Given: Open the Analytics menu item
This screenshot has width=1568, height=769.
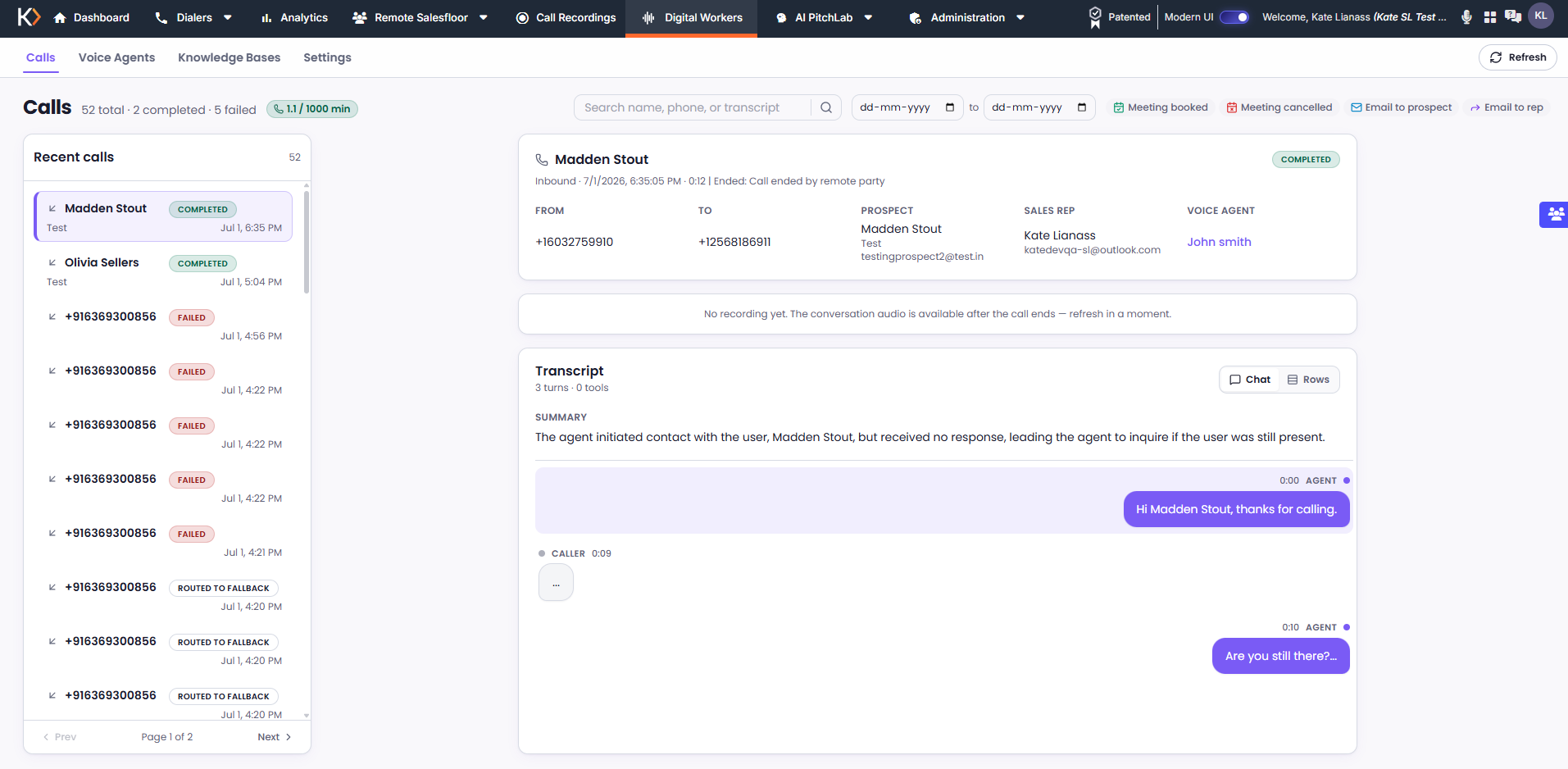Looking at the screenshot, I should 294,17.
